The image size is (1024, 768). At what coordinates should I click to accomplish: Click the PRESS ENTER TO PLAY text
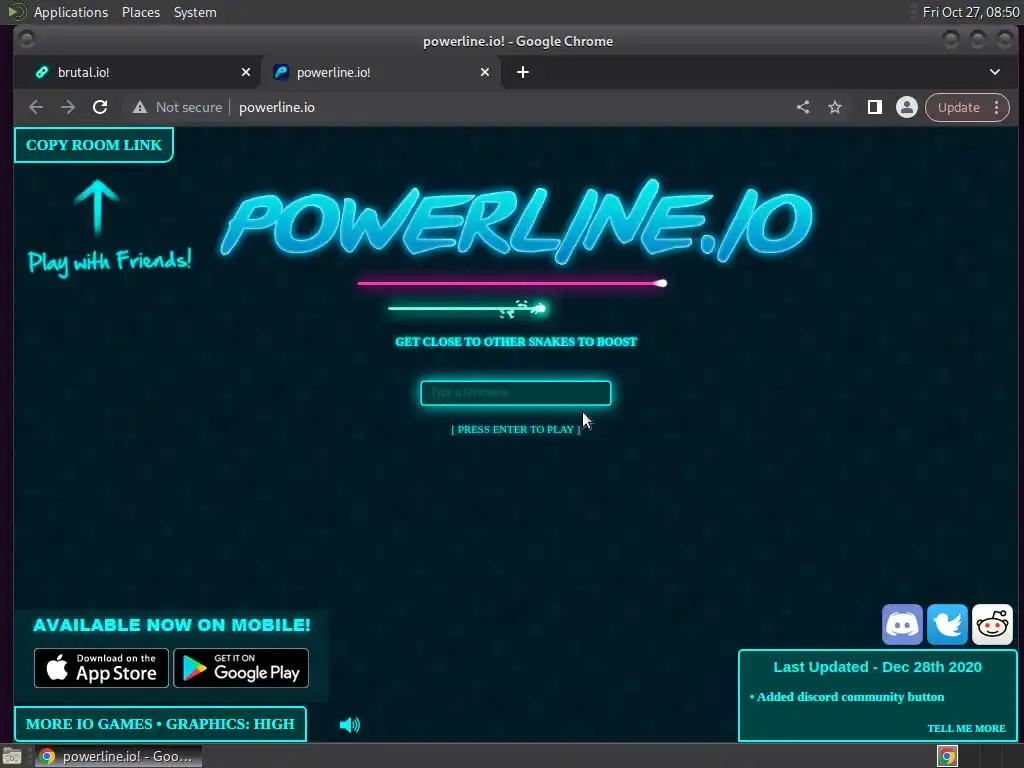point(515,429)
